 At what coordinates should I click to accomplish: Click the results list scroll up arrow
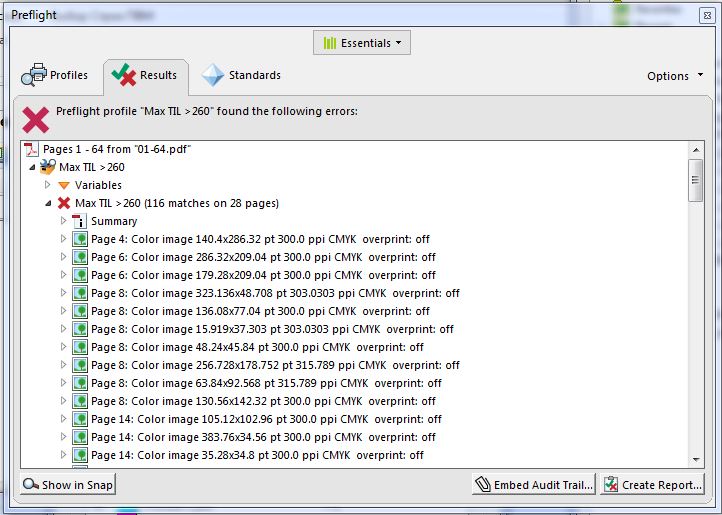(x=696, y=150)
